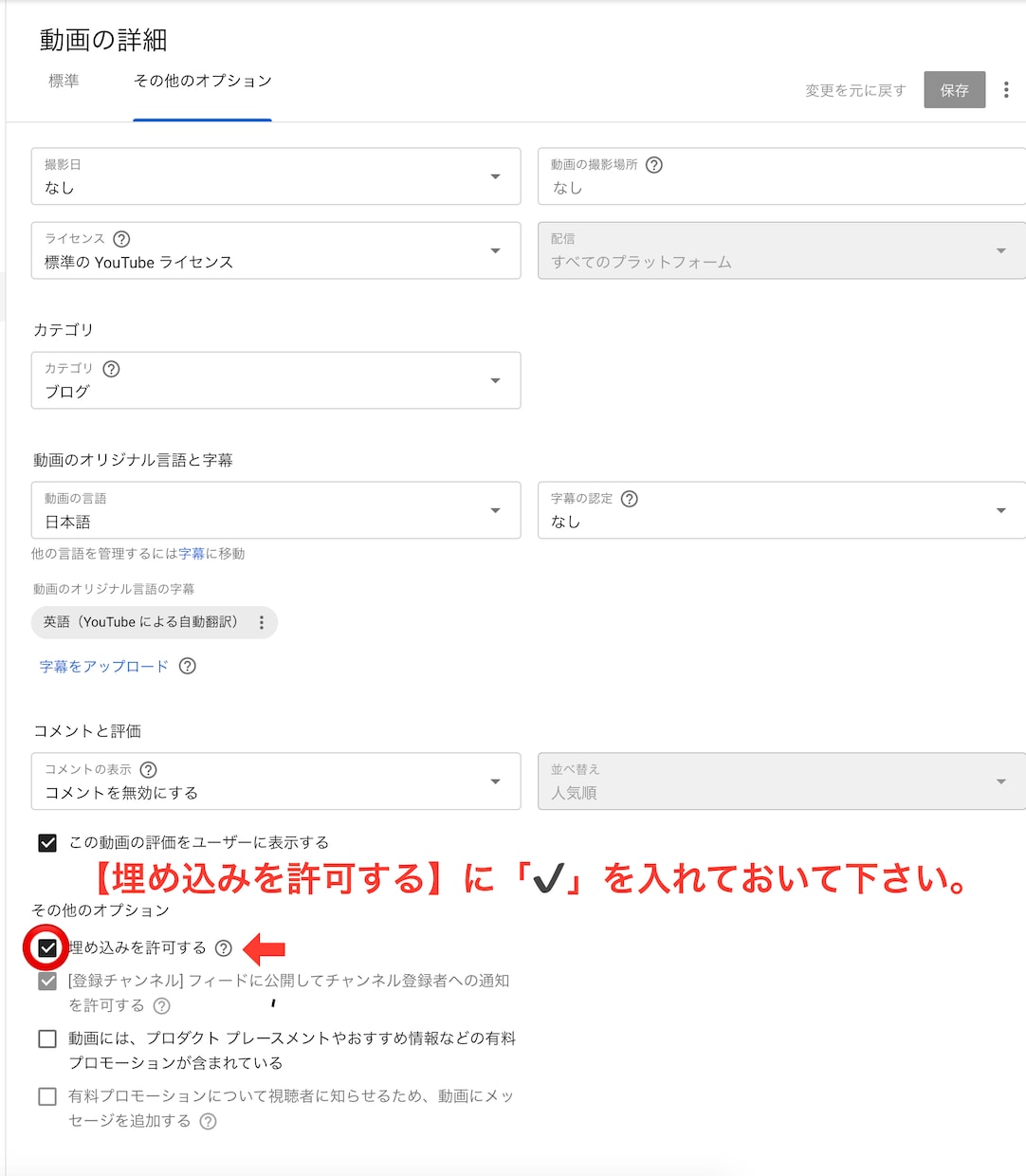The width and height of the screenshot is (1026, 1176).
Task: Follow the 字幕 link to manage languages
Action: tap(192, 554)
